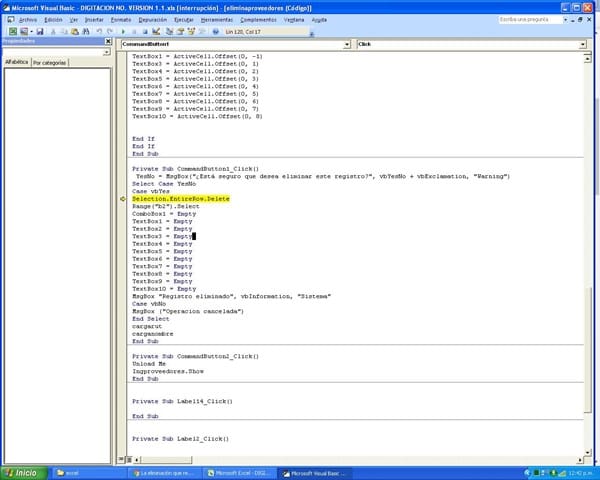600x480 pixels.
Task: Click the Save icon in the toolbar
Action: click(38, 32)
